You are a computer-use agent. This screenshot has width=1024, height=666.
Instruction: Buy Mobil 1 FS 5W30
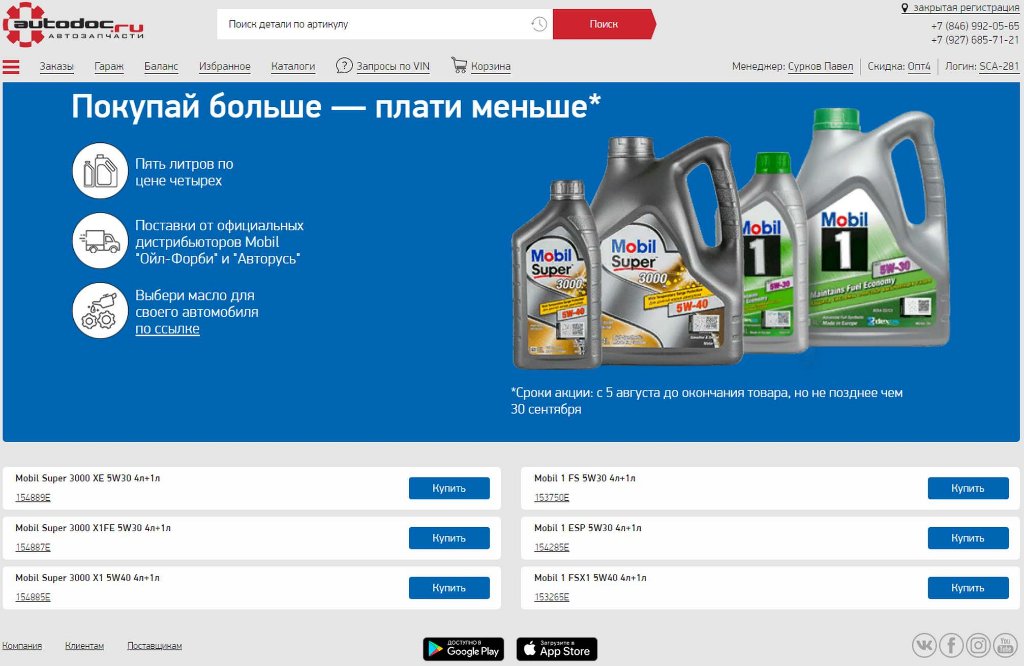click(968, 488)
